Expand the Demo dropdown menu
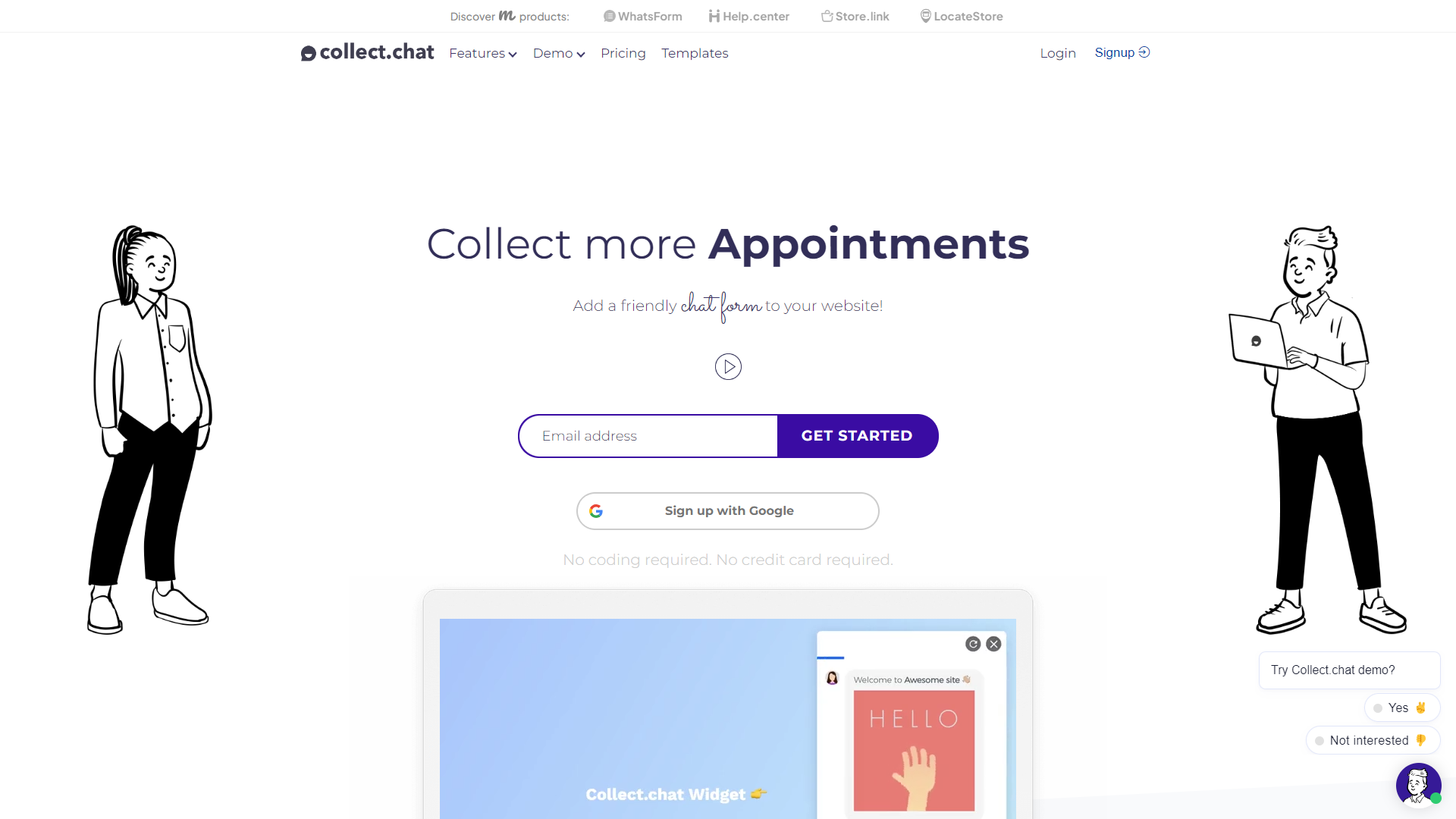 point(558,53)
